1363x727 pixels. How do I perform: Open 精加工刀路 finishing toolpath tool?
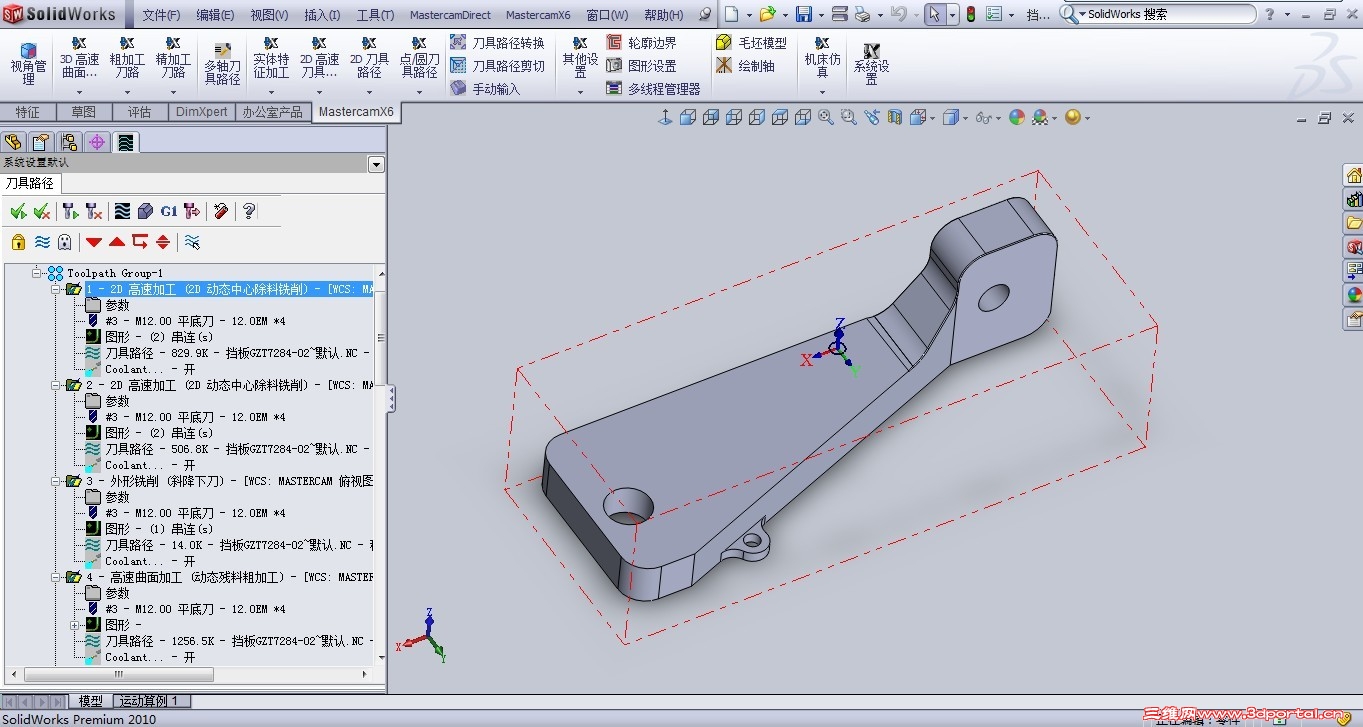coord(173,59)
